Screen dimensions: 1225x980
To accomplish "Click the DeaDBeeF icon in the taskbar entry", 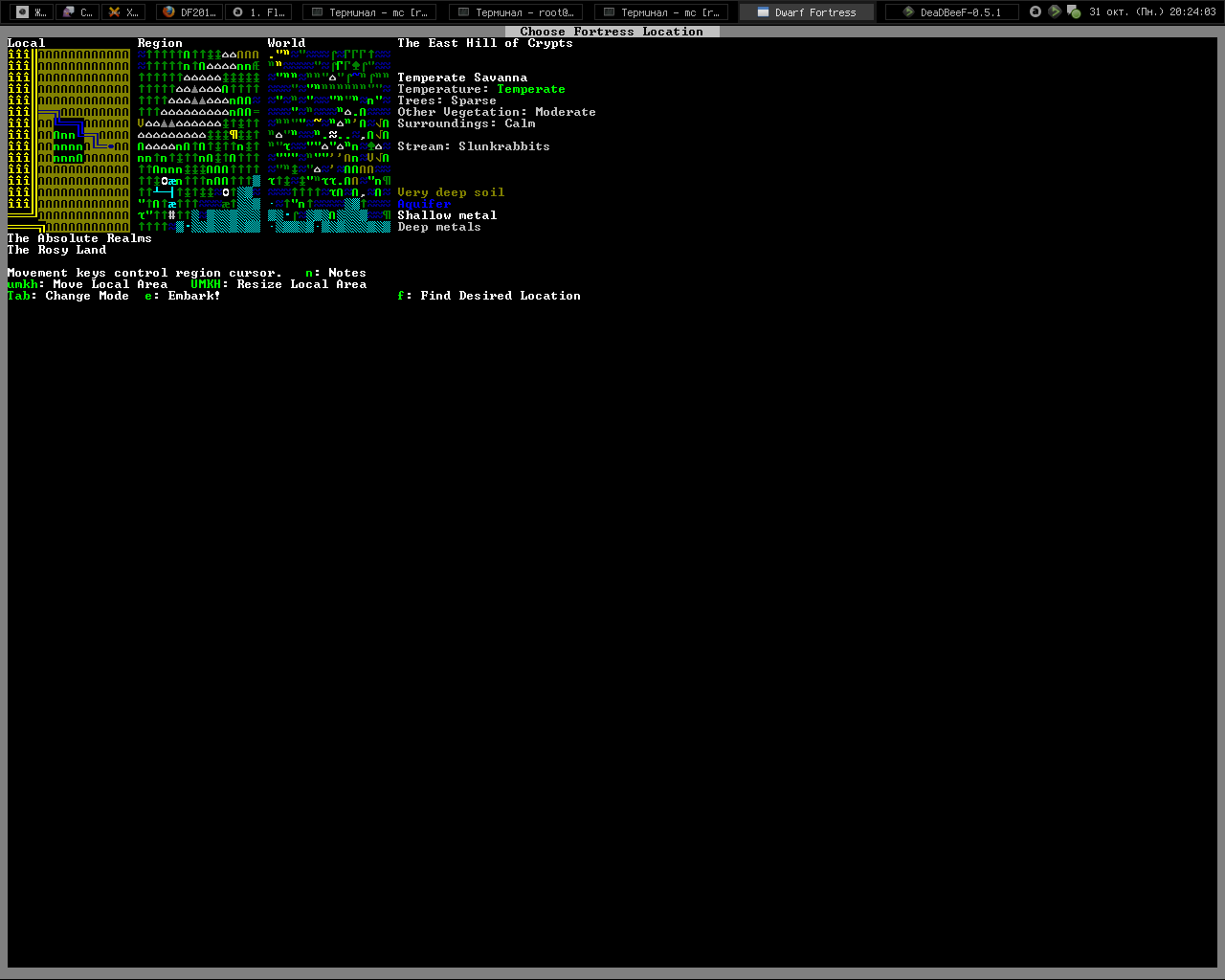I will coord(909,12).
